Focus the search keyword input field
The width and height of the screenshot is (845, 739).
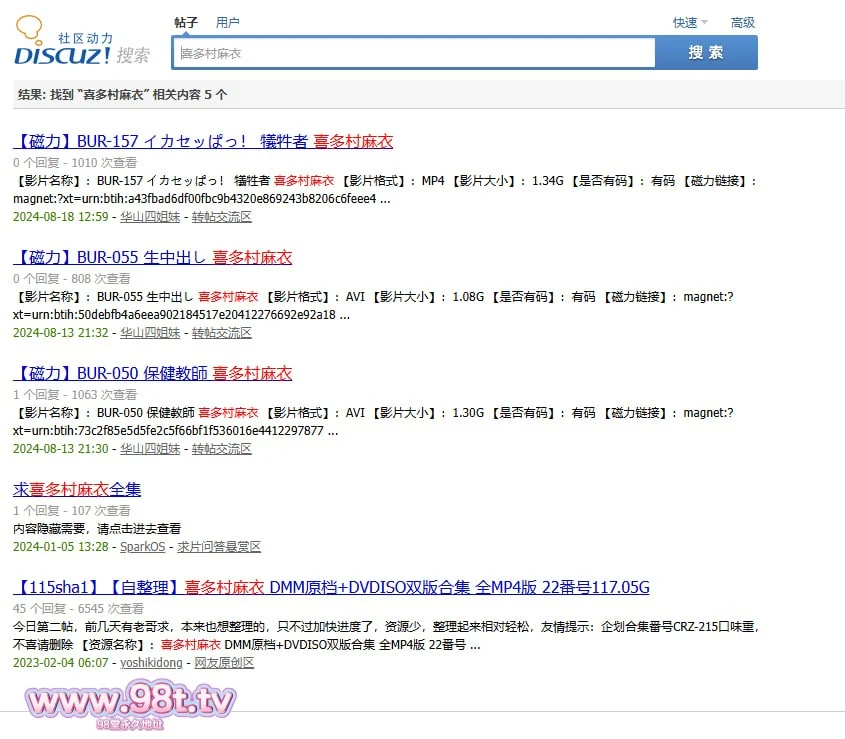pyautogui.click(x=414, y=53)
